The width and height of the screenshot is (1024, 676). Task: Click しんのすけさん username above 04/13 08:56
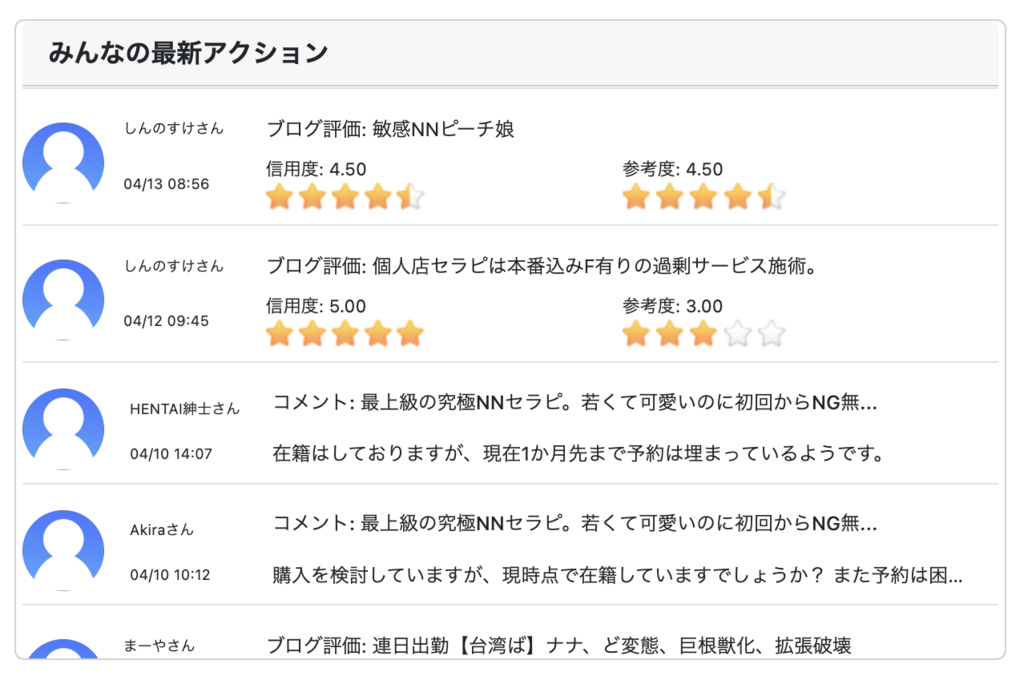click(174, 129)
